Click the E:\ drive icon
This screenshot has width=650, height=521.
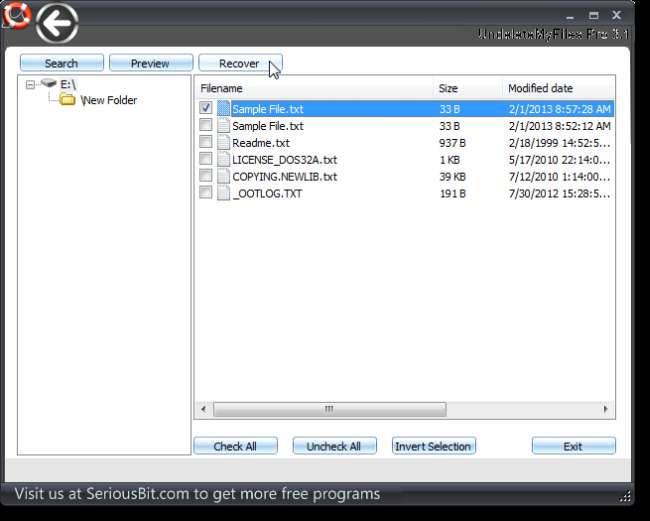point(47,84)
